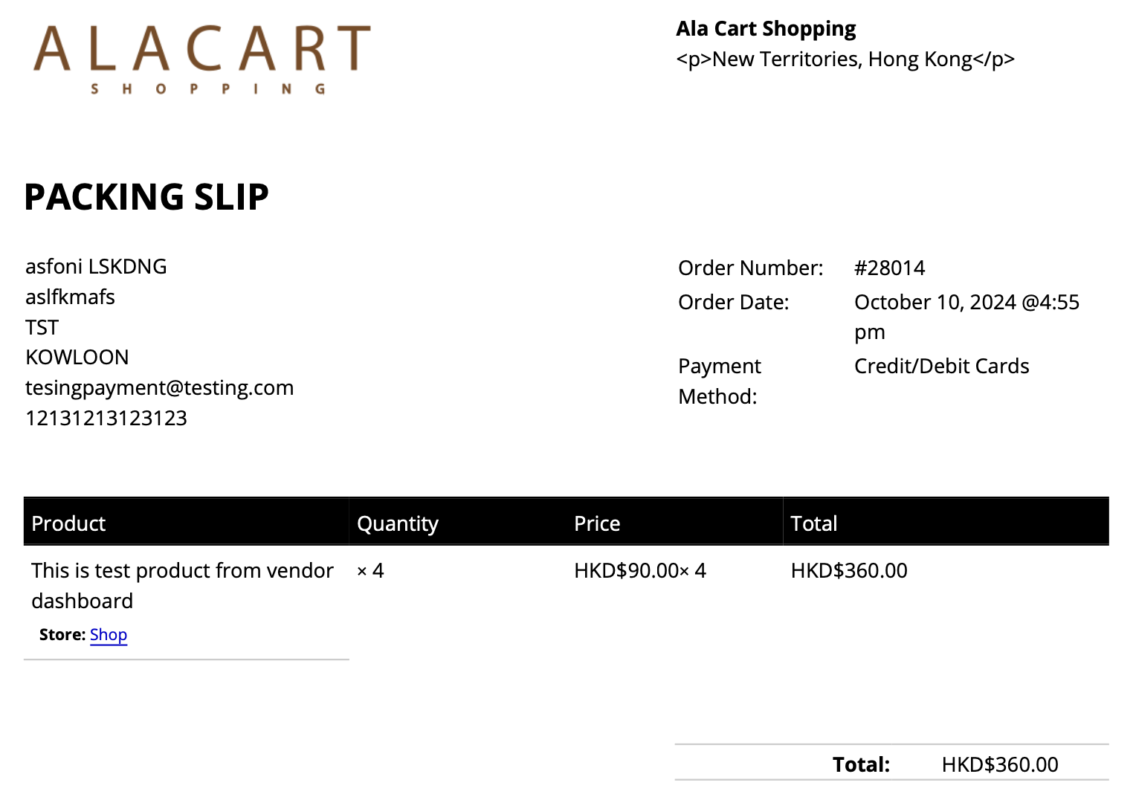This screenshot has height=800, width=1136.
Task: Click the New Territories, Hong Kong address
Action: (x=845, y=59)
